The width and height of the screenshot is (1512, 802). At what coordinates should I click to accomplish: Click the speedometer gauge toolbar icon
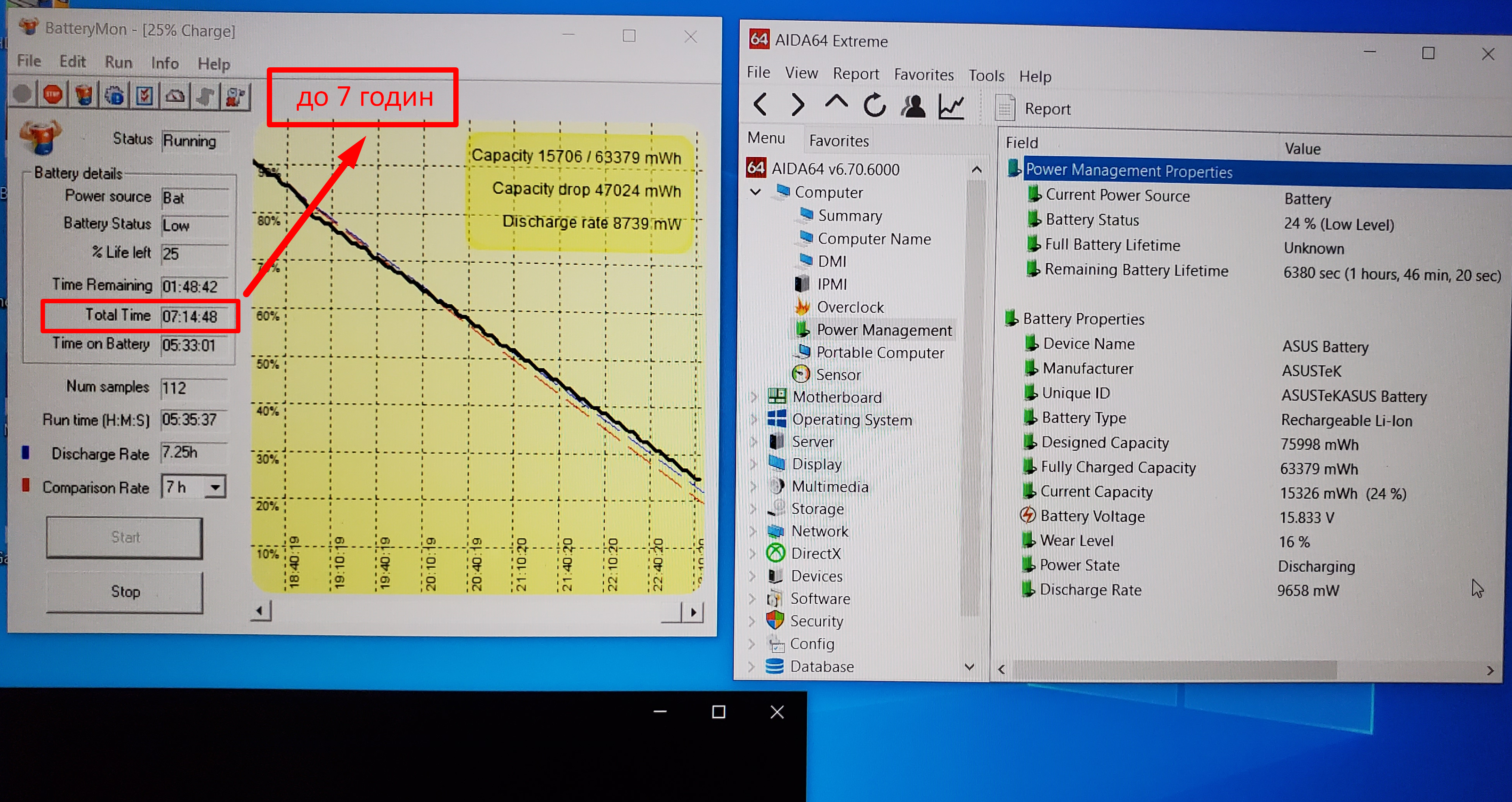[x=175, y=96]
